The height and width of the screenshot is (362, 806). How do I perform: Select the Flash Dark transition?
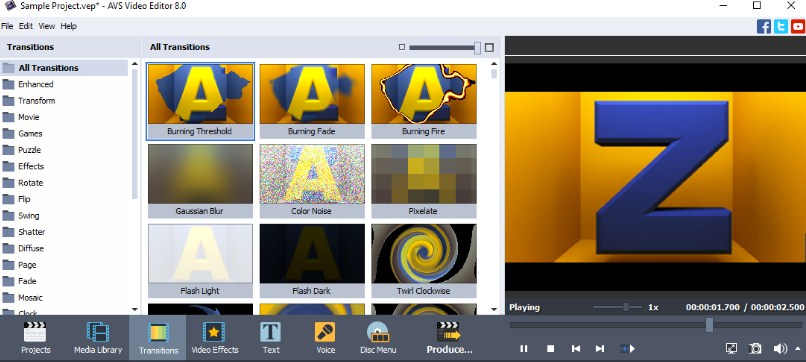[x=312, y=261]
